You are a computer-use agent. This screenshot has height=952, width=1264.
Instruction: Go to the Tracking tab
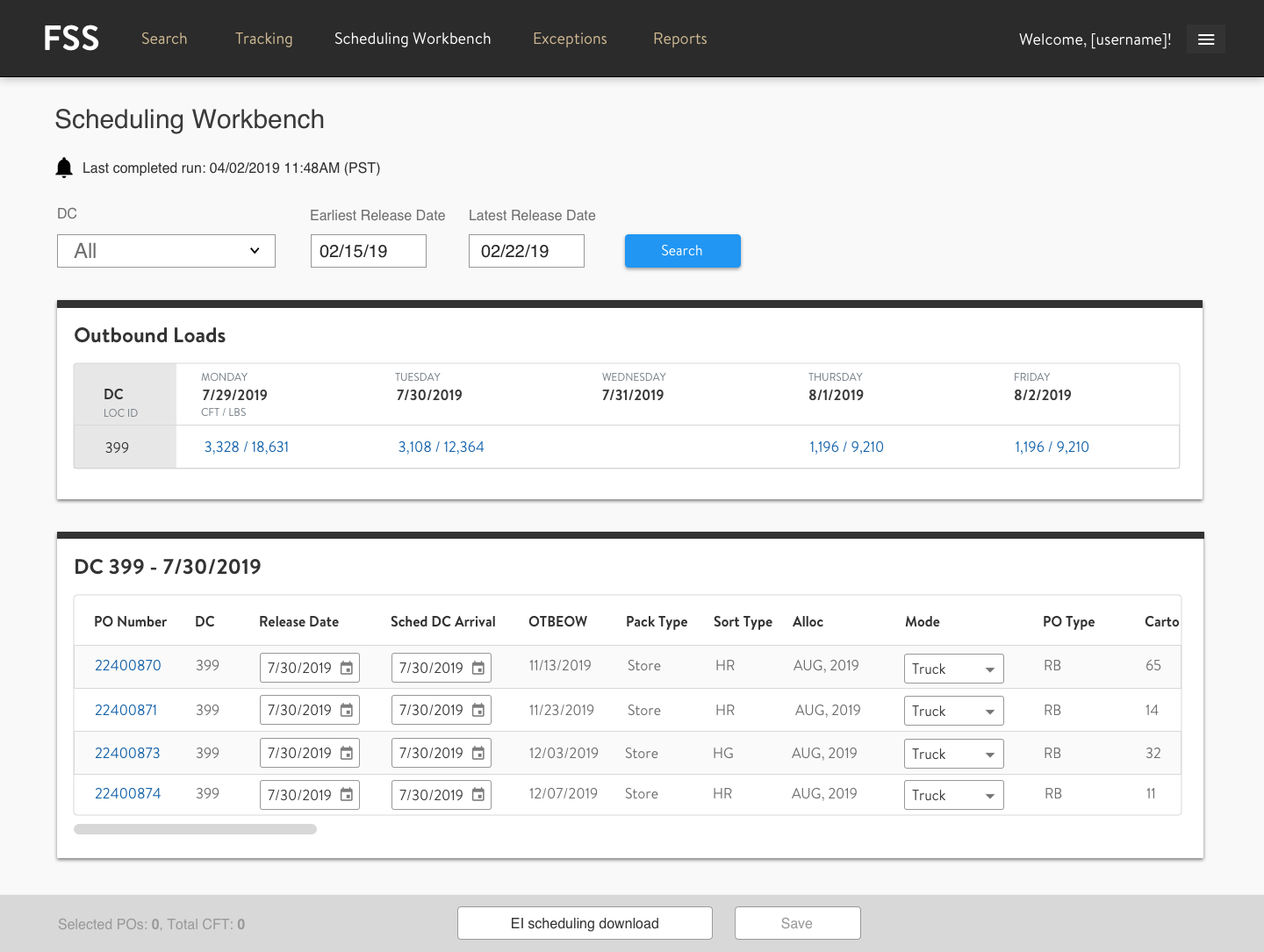click(263, 39)
